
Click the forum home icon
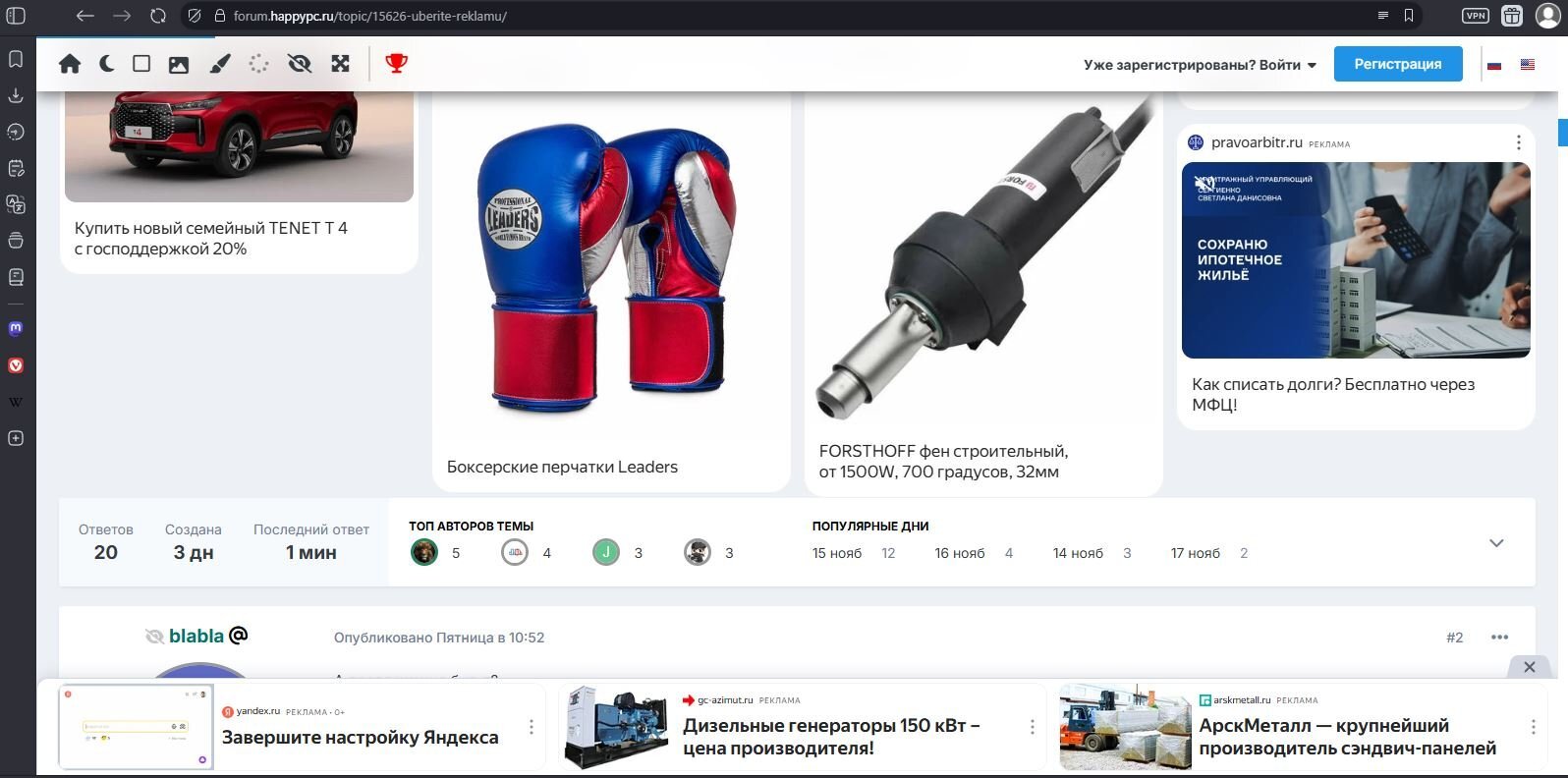70,64
